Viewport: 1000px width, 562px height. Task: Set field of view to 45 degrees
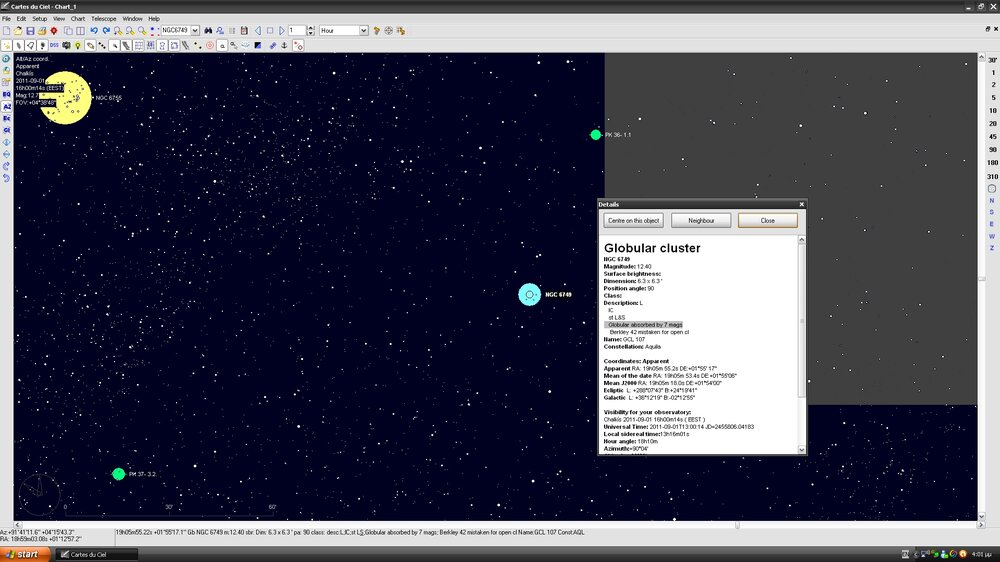tap(992, 137)
